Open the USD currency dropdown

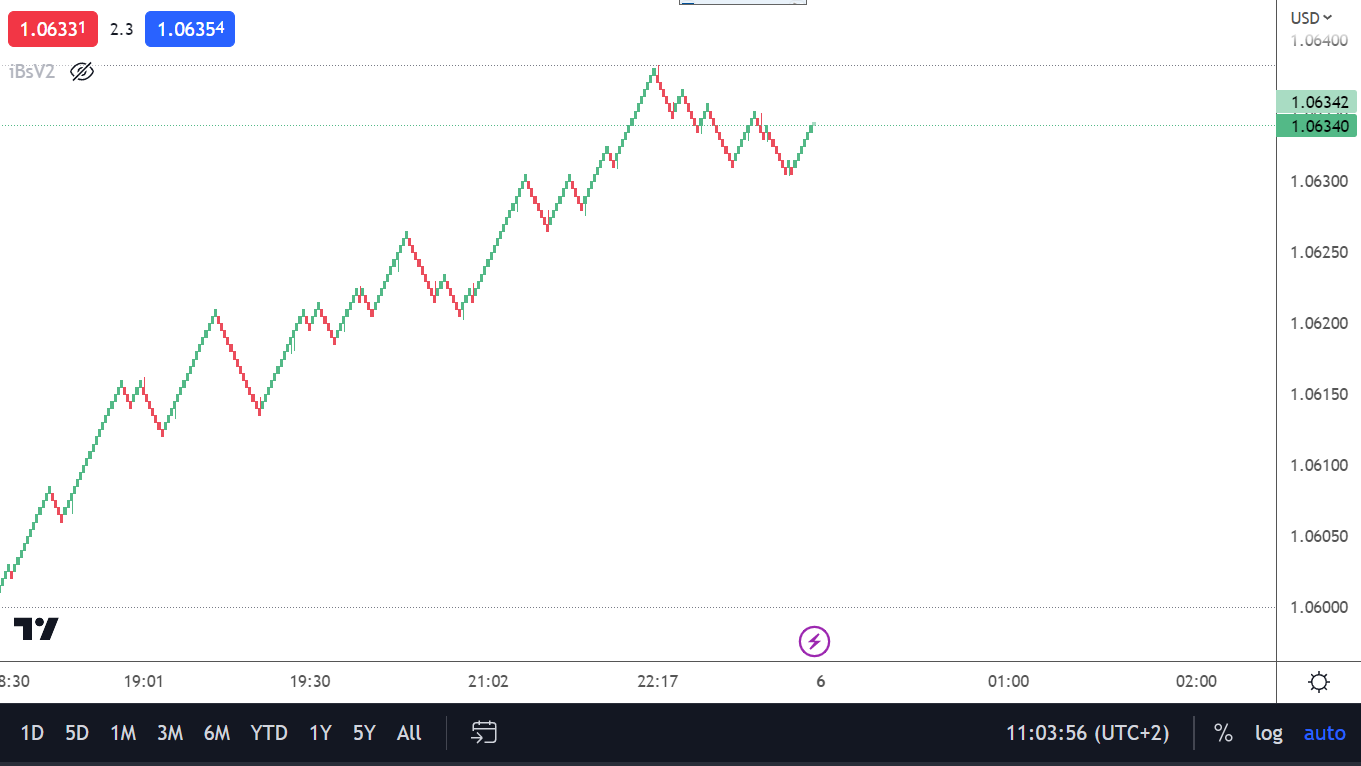coord(1311,17)
